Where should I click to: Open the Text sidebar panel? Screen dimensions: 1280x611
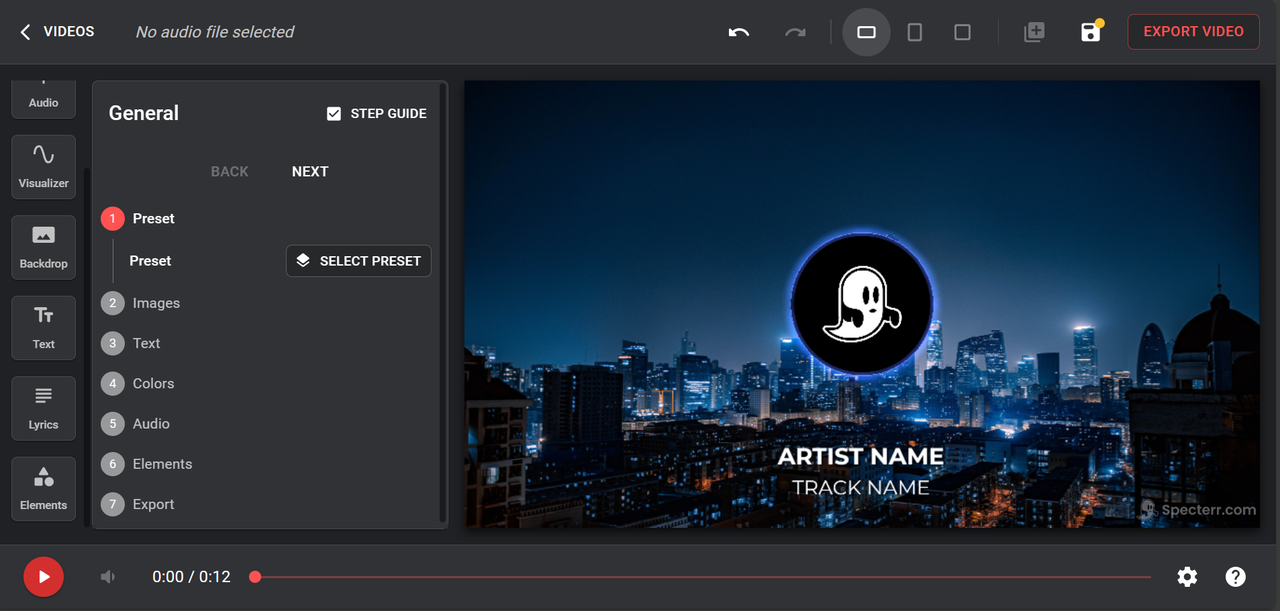[44, 328]
